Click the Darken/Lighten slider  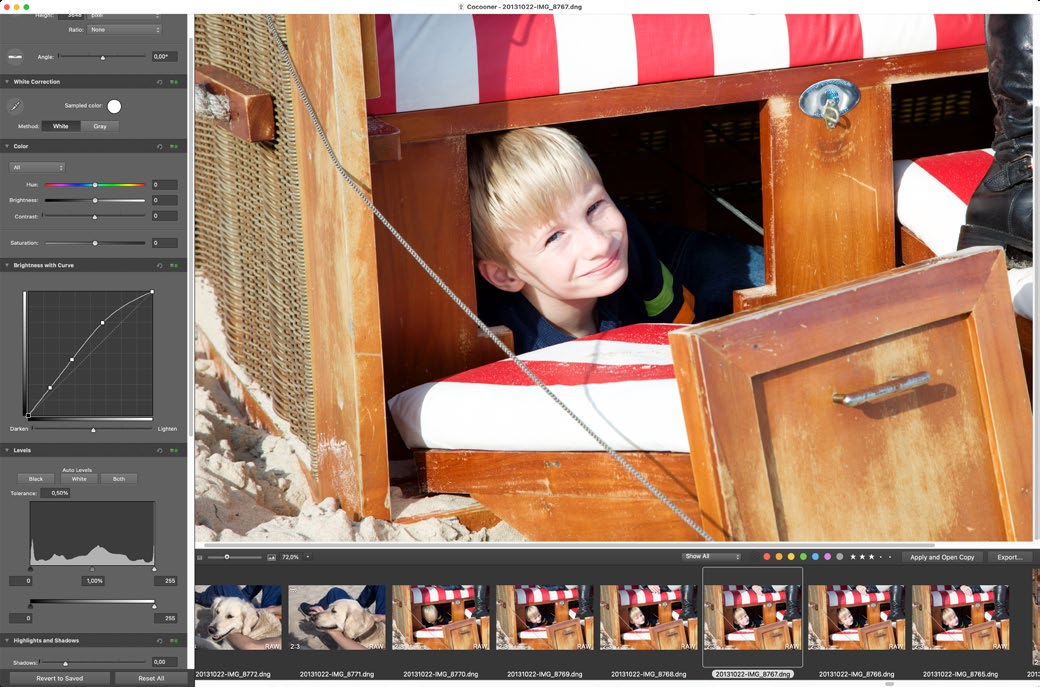(93, 430)
